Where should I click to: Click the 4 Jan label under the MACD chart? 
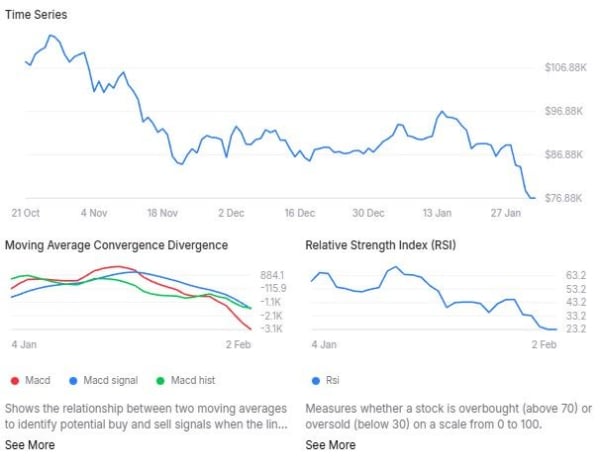(24, 344)
